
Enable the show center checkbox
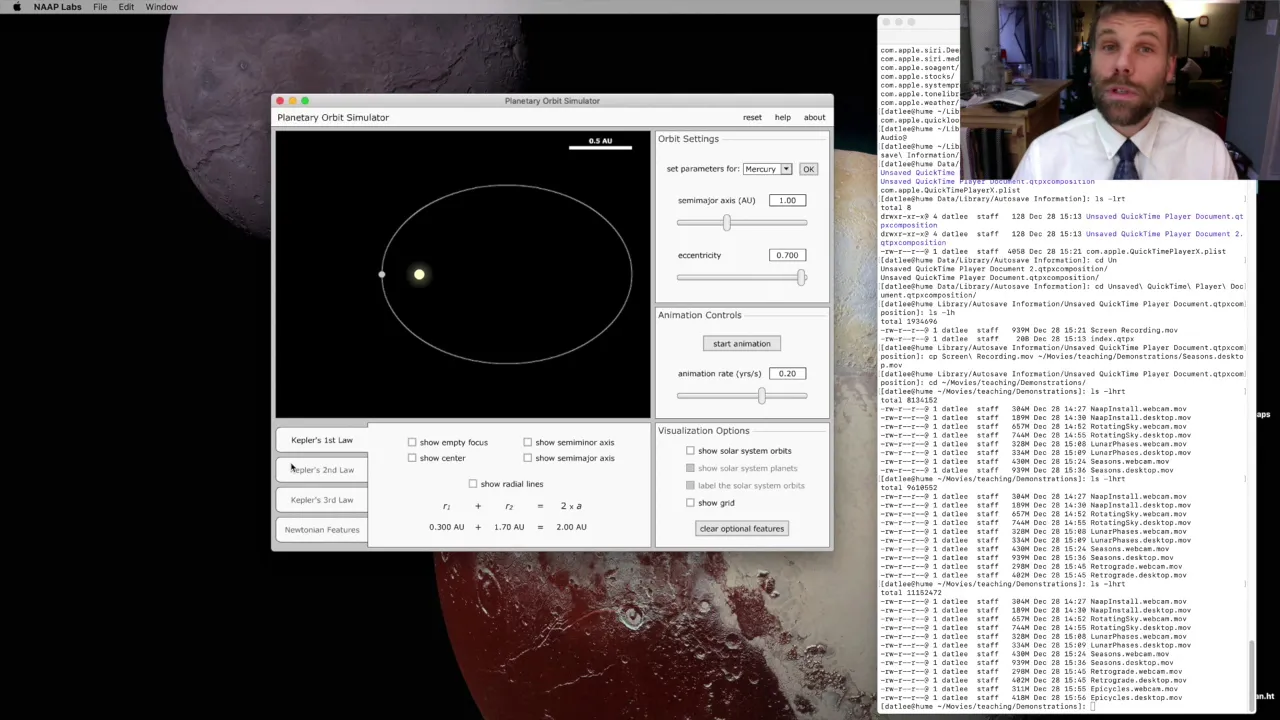412,458
